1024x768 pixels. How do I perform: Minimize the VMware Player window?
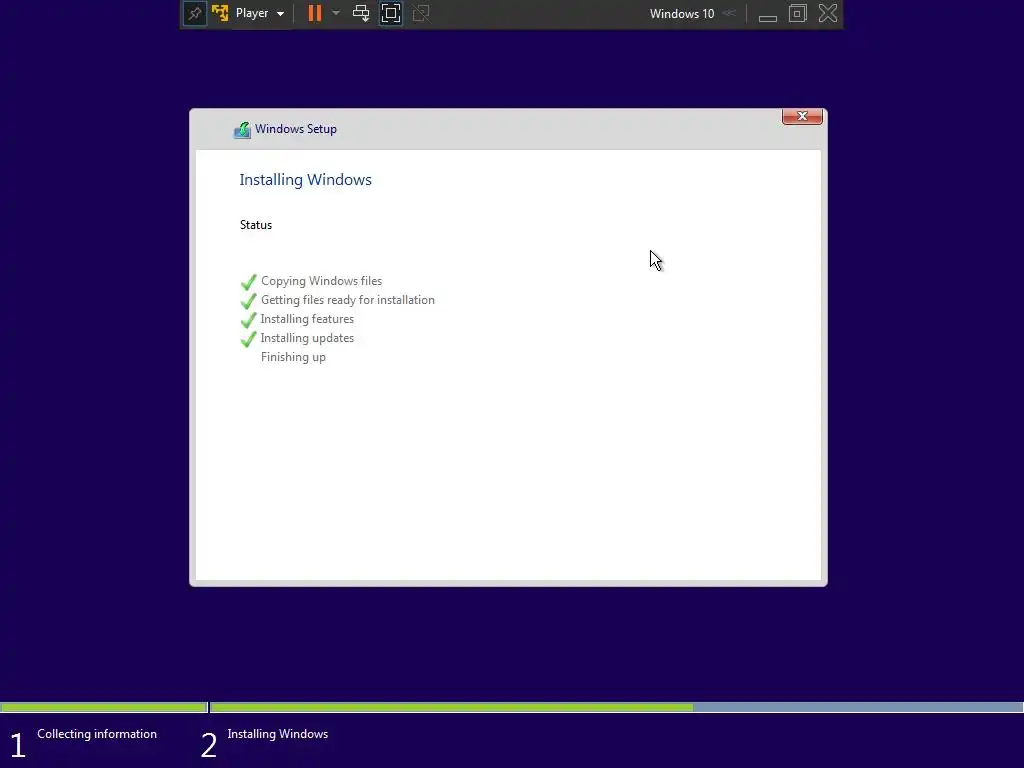click(x=767, y=18)
